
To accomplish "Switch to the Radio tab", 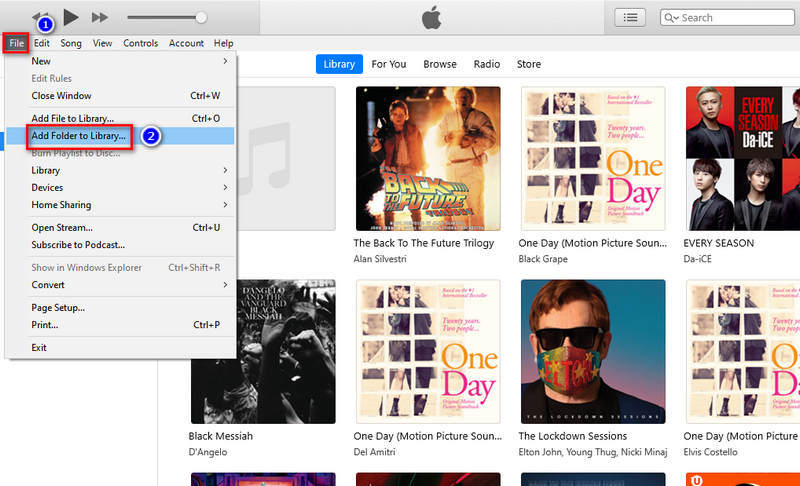I will point(487,64).
